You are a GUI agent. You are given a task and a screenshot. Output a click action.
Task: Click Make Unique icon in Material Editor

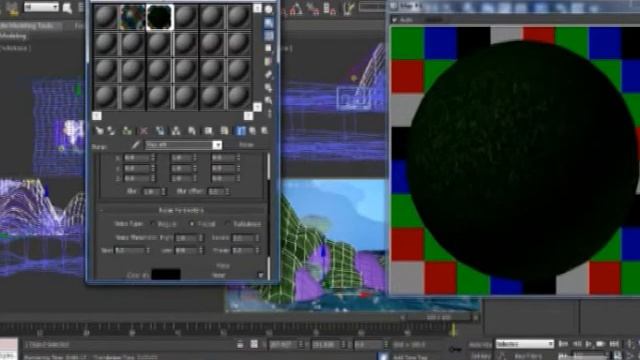pos(176,131)
